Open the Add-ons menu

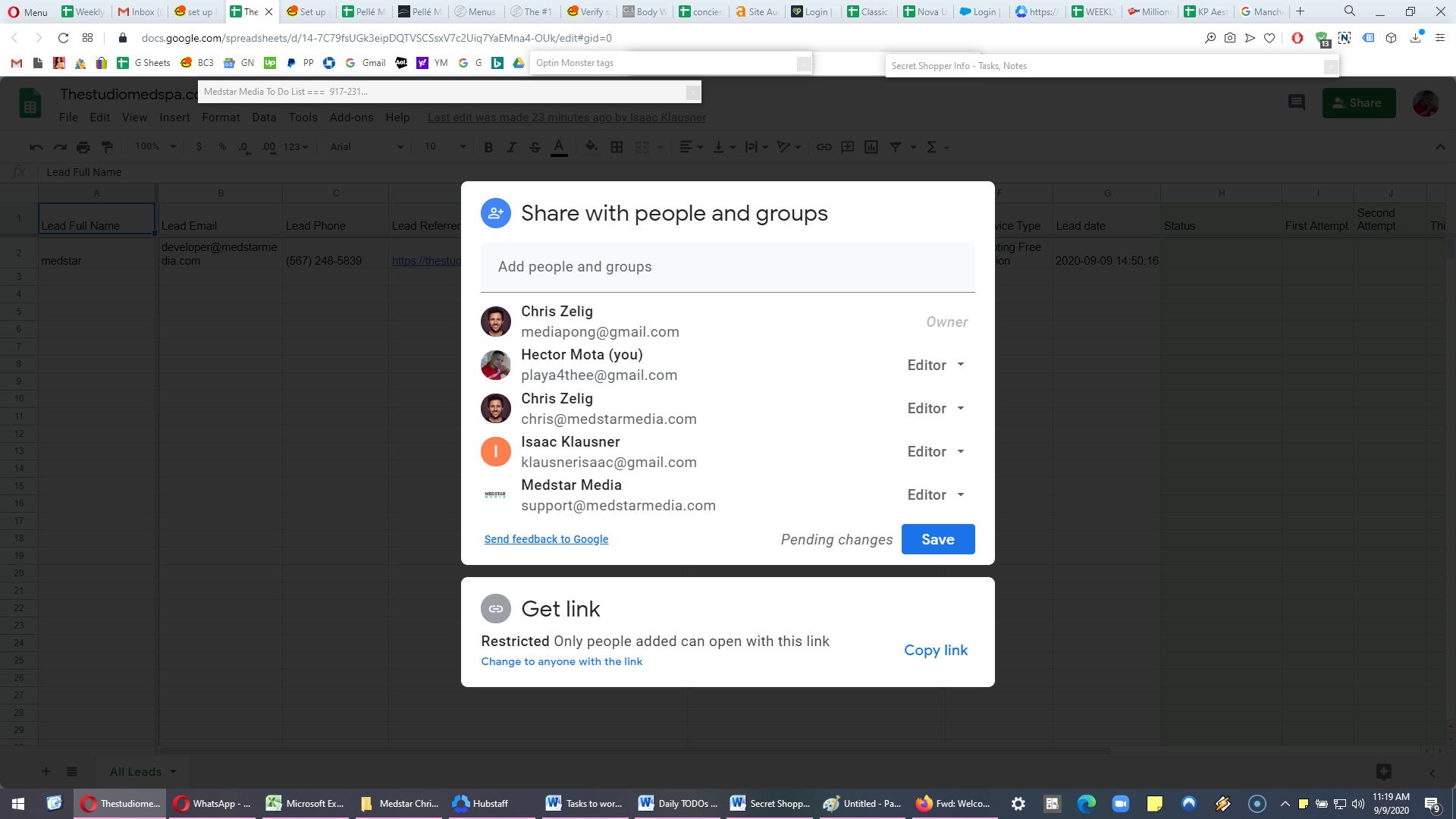351,118
